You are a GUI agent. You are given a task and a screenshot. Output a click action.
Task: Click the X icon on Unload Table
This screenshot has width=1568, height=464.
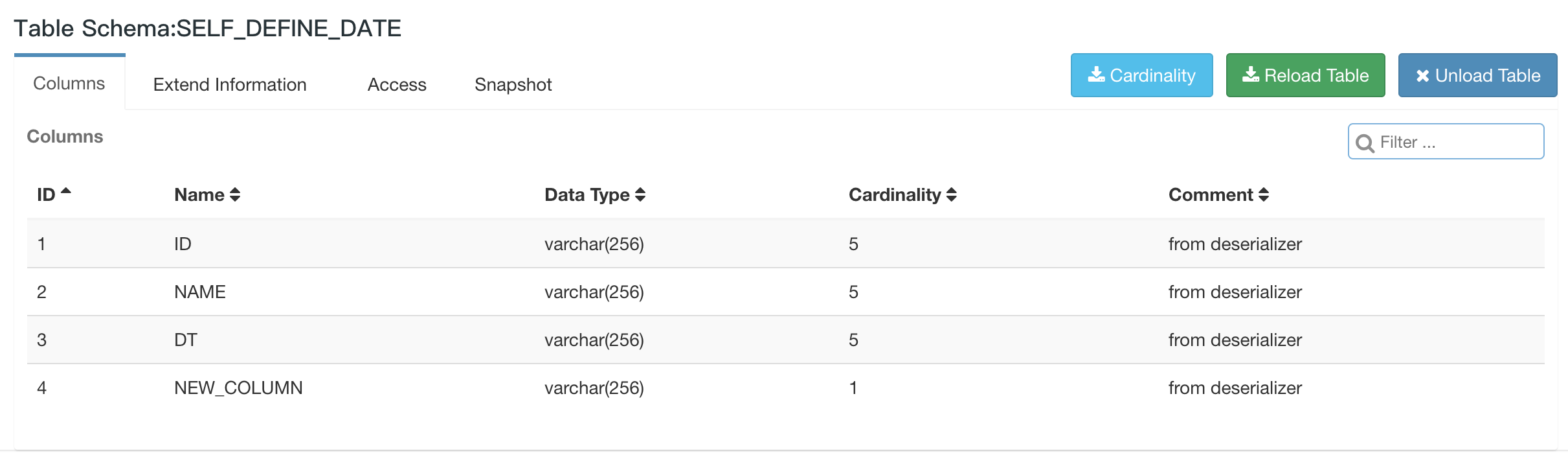click(1422, 76)
